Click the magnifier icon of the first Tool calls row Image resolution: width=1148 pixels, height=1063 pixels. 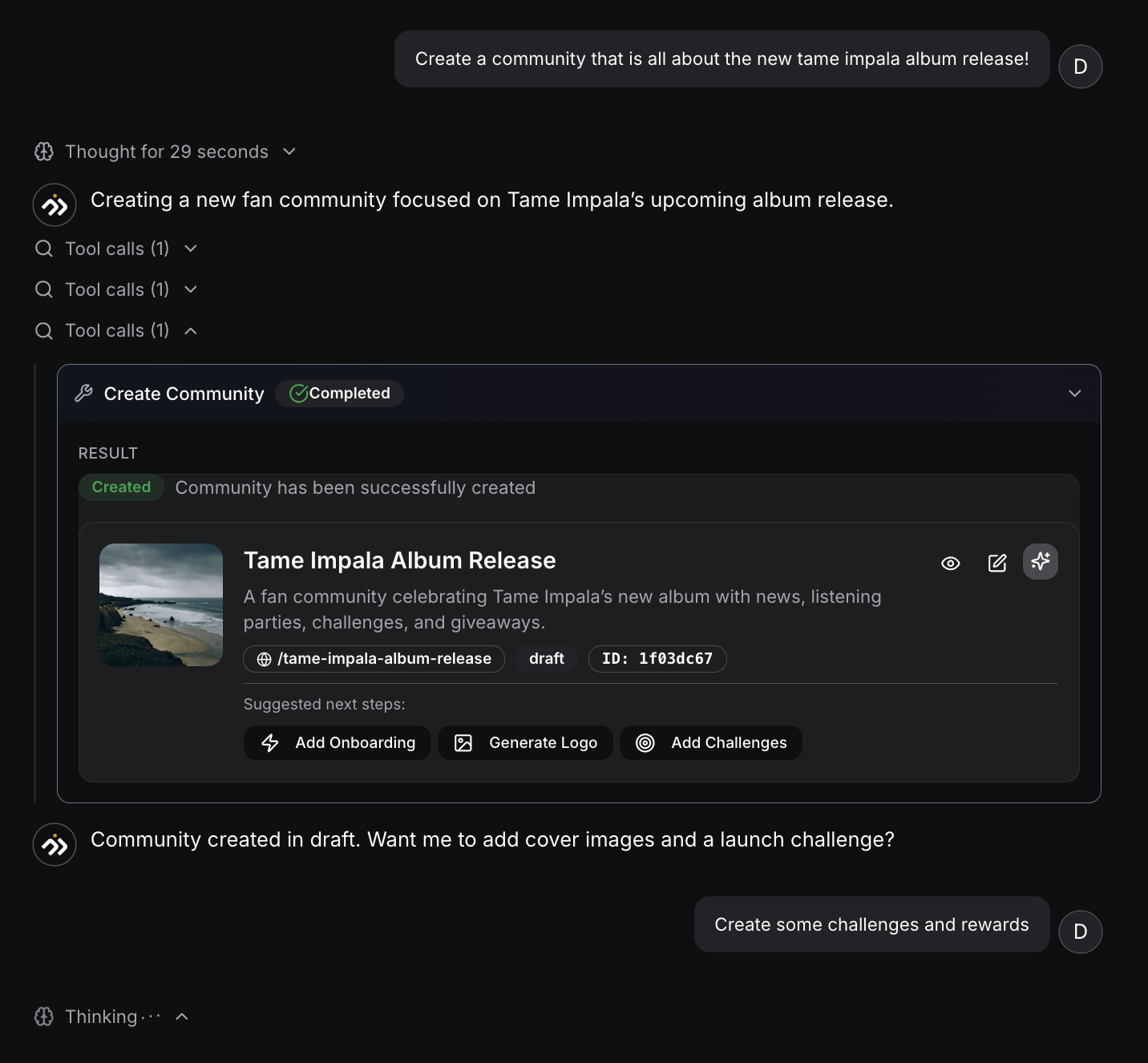coord(44,249)
